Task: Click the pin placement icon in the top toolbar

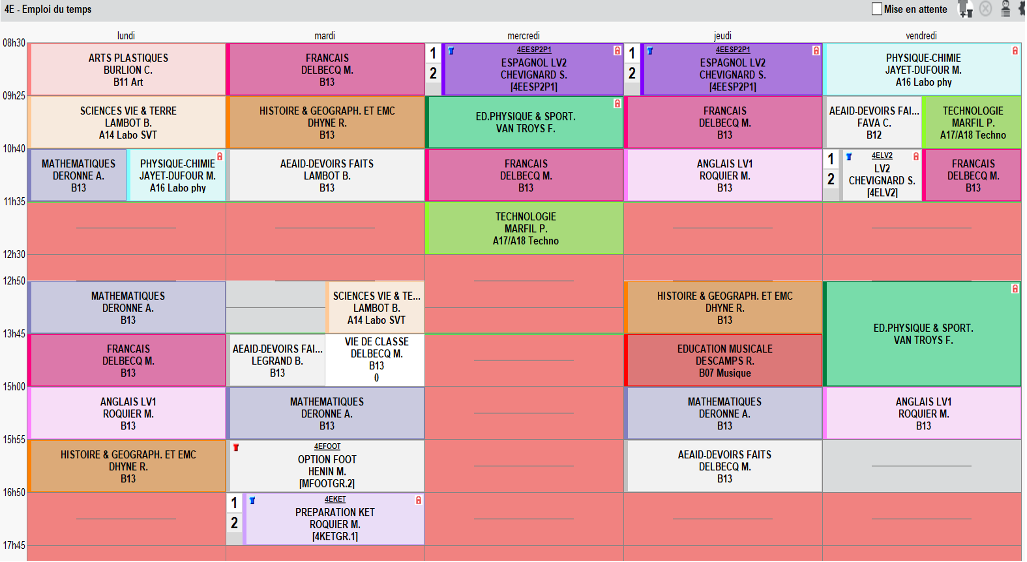Action: 964,9
